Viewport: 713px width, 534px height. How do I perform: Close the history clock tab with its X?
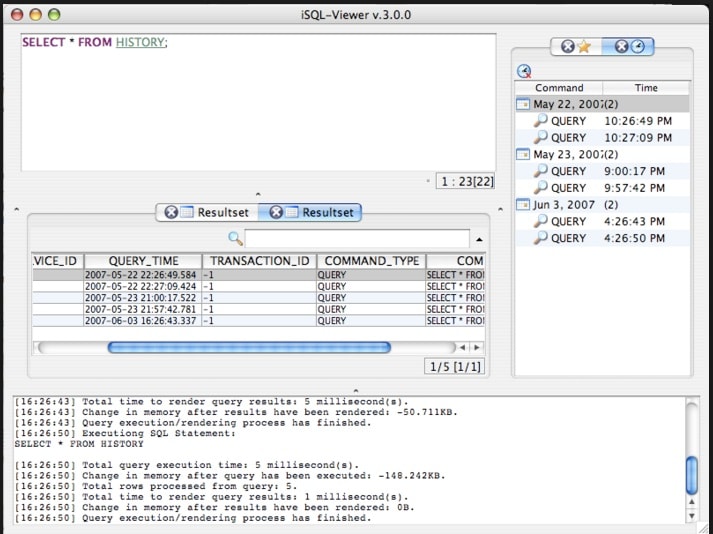click(x=621, y=46)
